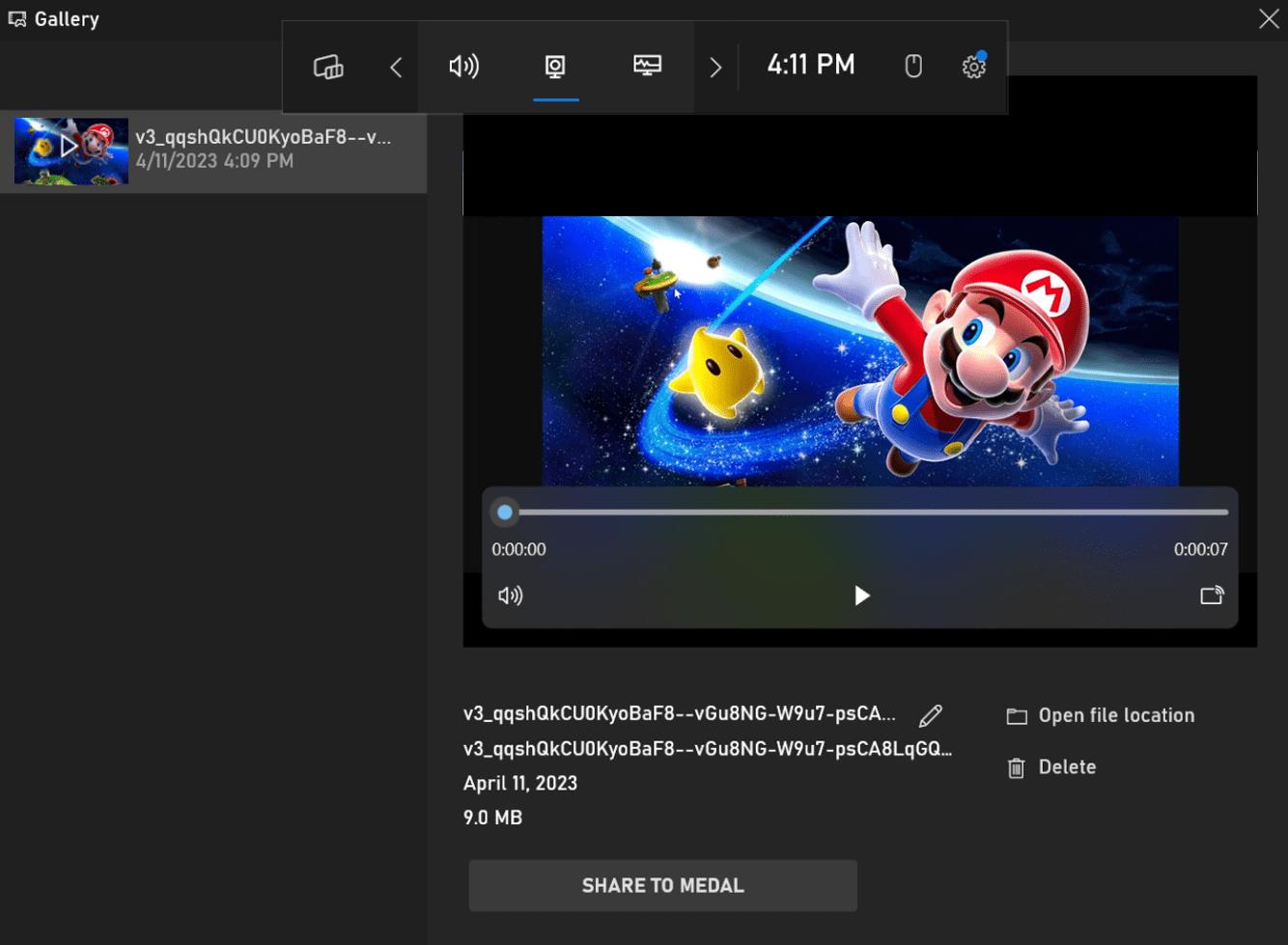Click the Gallery icon in the title bar
Viewport: 1288px width, 945px height.
(x=16, y=18)
